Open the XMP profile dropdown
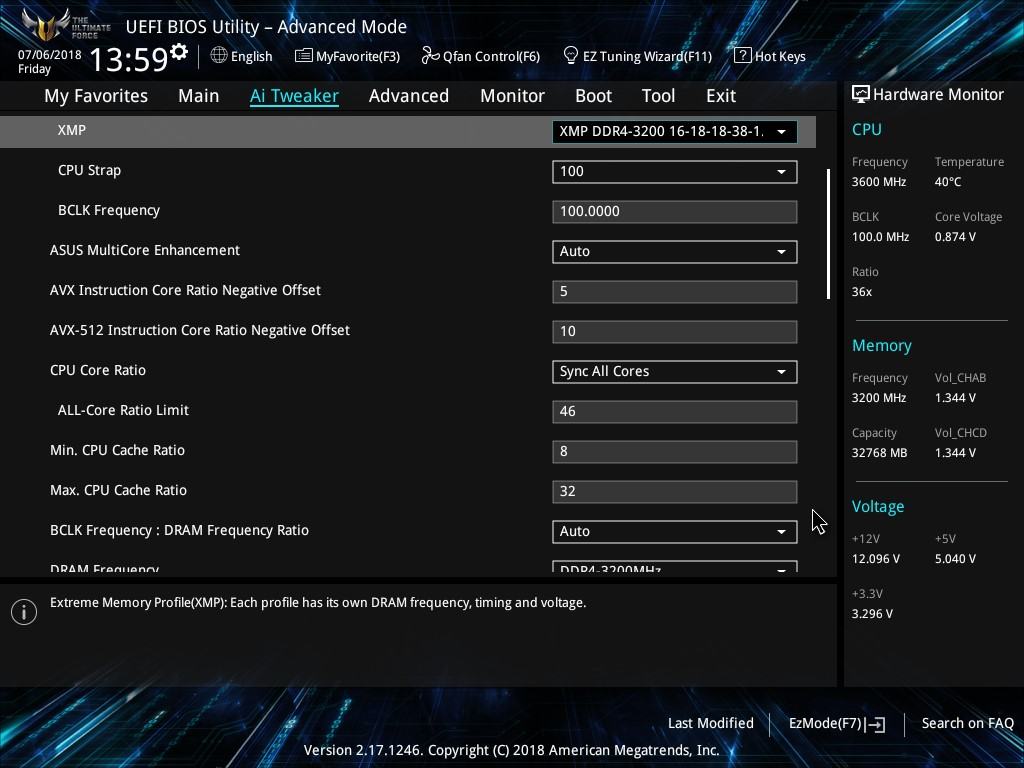This screenshot has height=768, width=1024. (675, 131)
